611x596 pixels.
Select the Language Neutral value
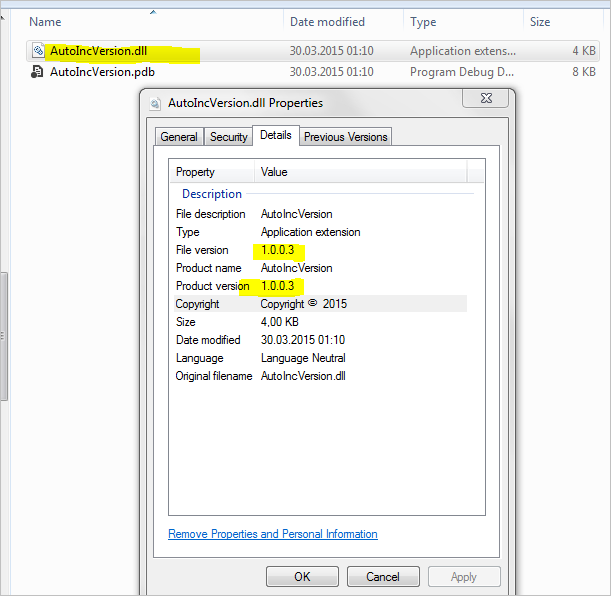[303, 358]
